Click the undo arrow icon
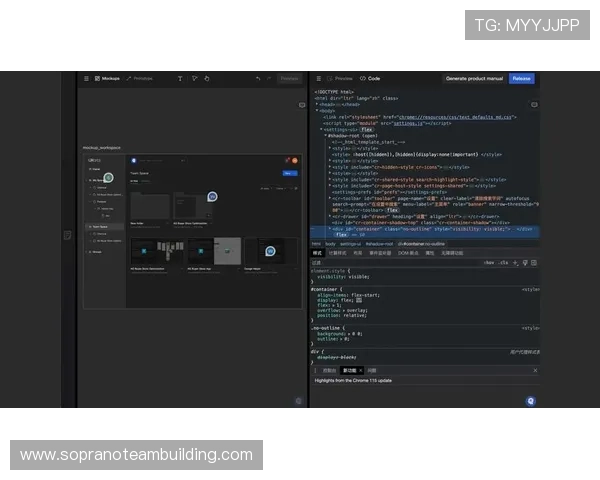 (x=257, y=78)
